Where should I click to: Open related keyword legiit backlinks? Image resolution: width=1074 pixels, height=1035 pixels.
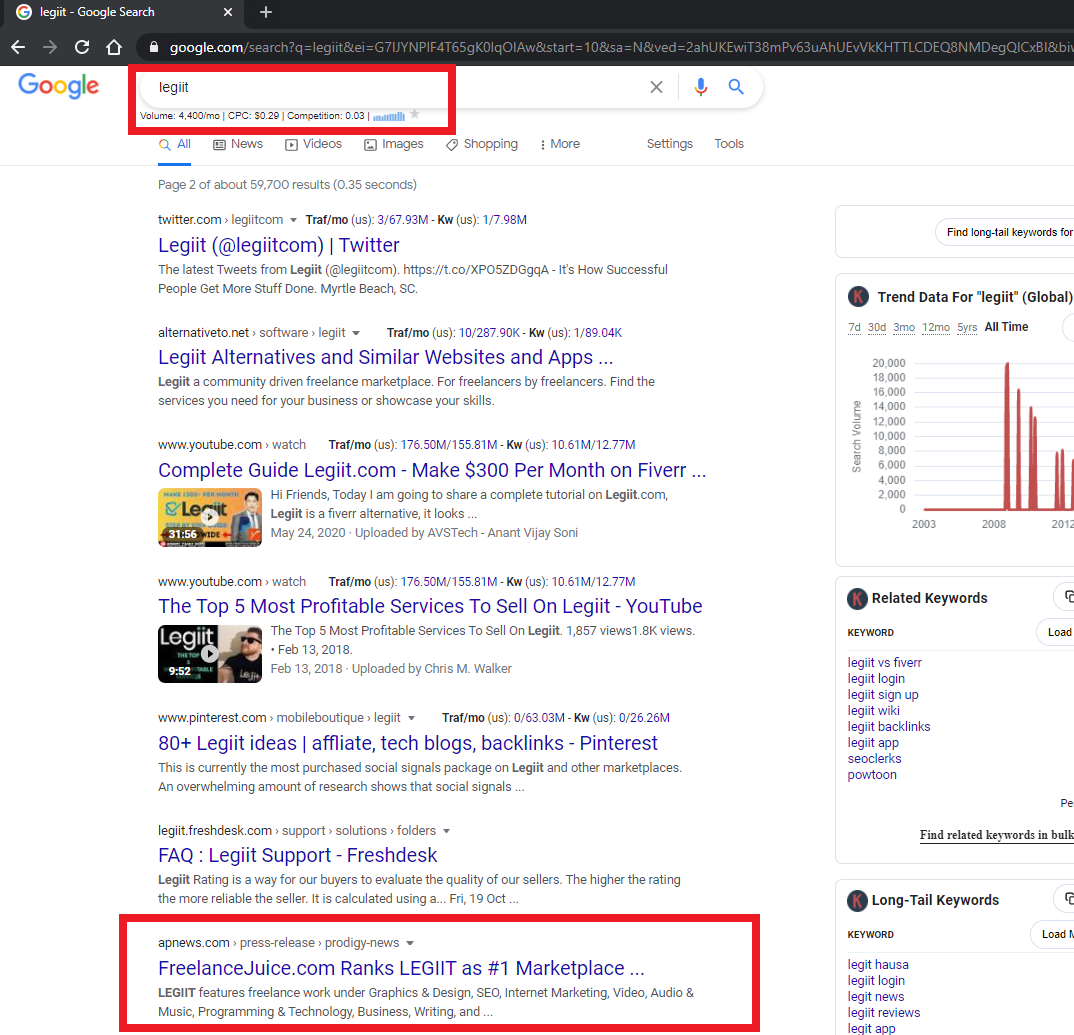pos(888,726)
